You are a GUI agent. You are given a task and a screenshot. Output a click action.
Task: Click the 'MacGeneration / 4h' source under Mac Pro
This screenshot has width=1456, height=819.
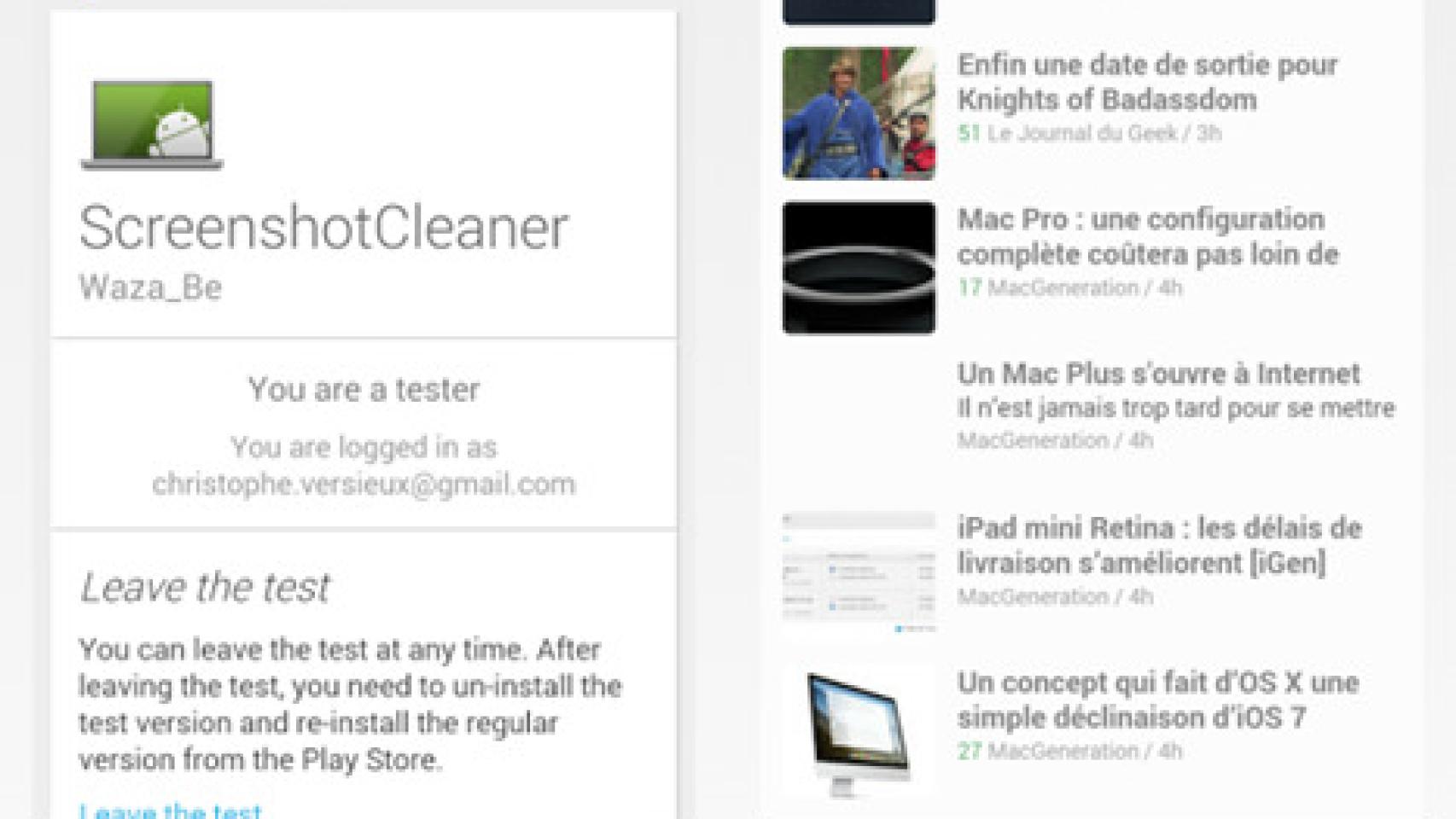(x=1085, y=288)
